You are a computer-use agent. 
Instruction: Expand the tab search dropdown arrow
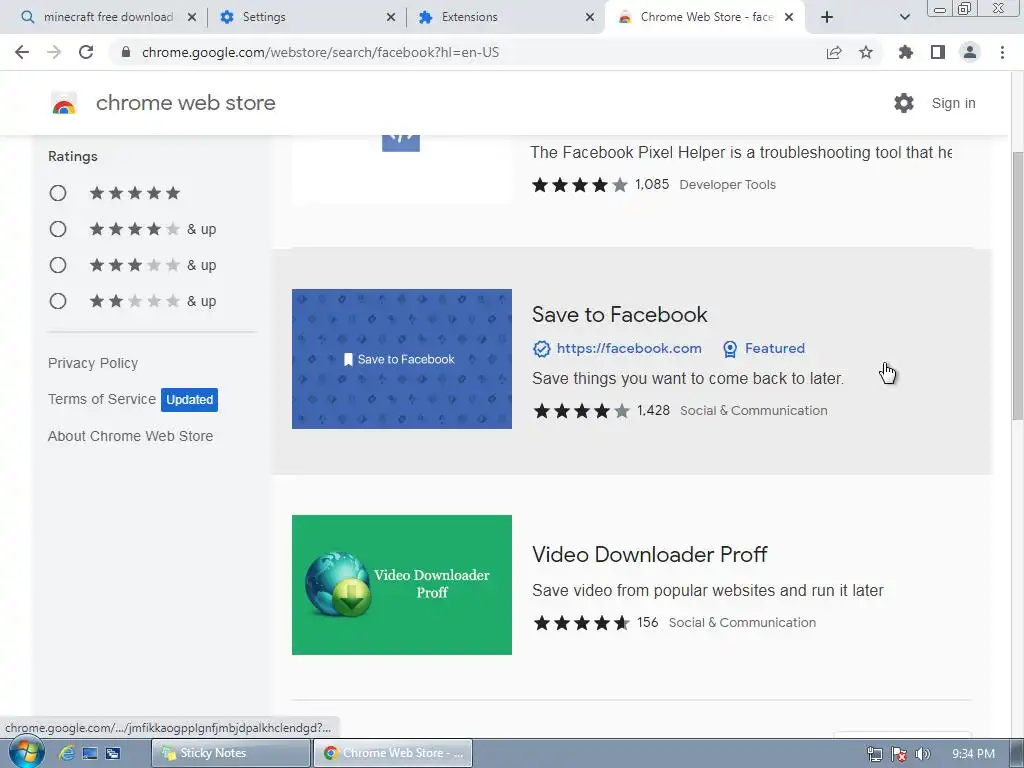click(x=904, y=17)
